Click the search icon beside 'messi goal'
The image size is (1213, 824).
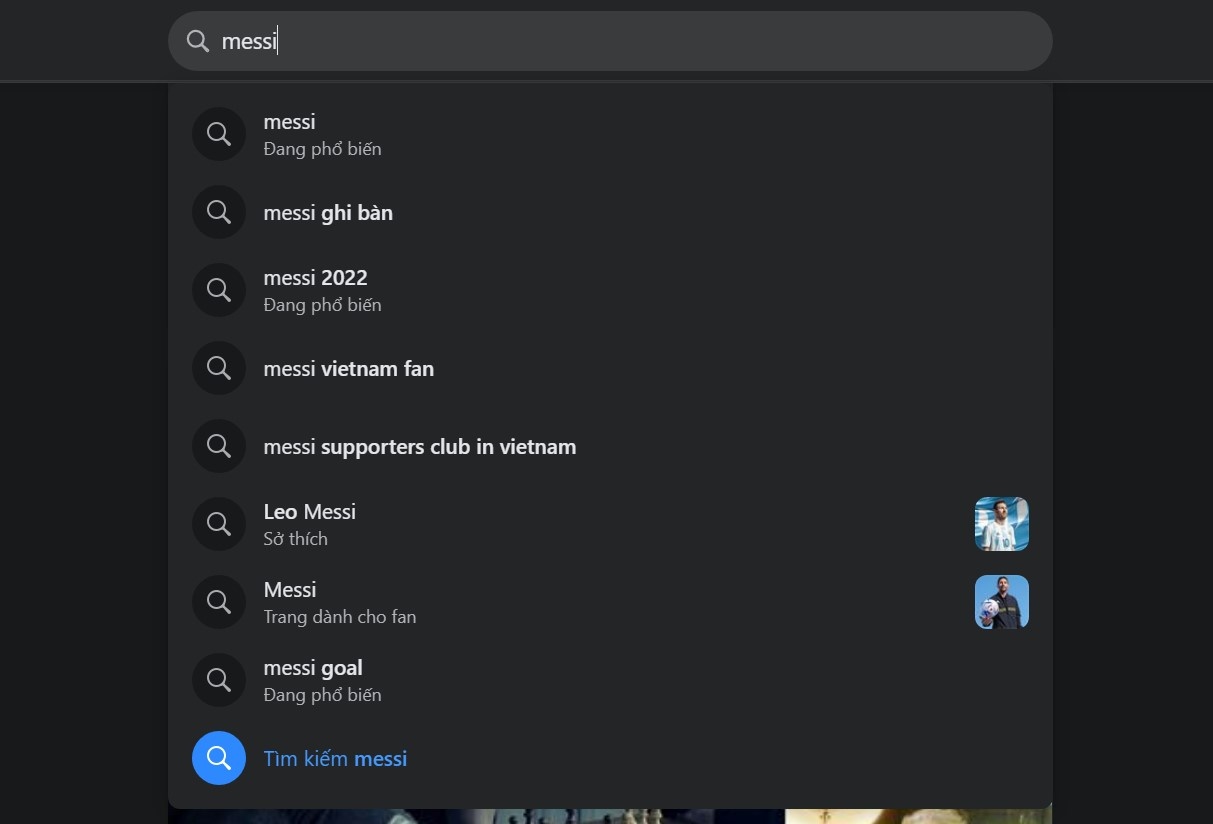click(x=218, y=680)
